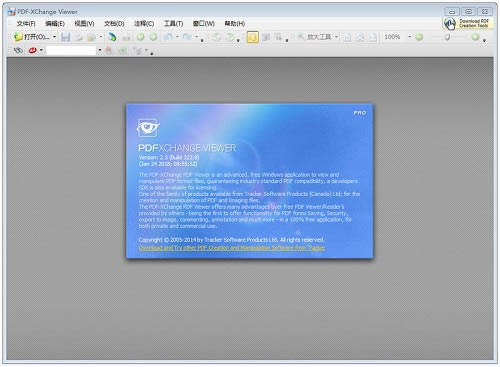Screen dimensions: 500x367
Task: Click the find previous icon
Action: [109, 51]
